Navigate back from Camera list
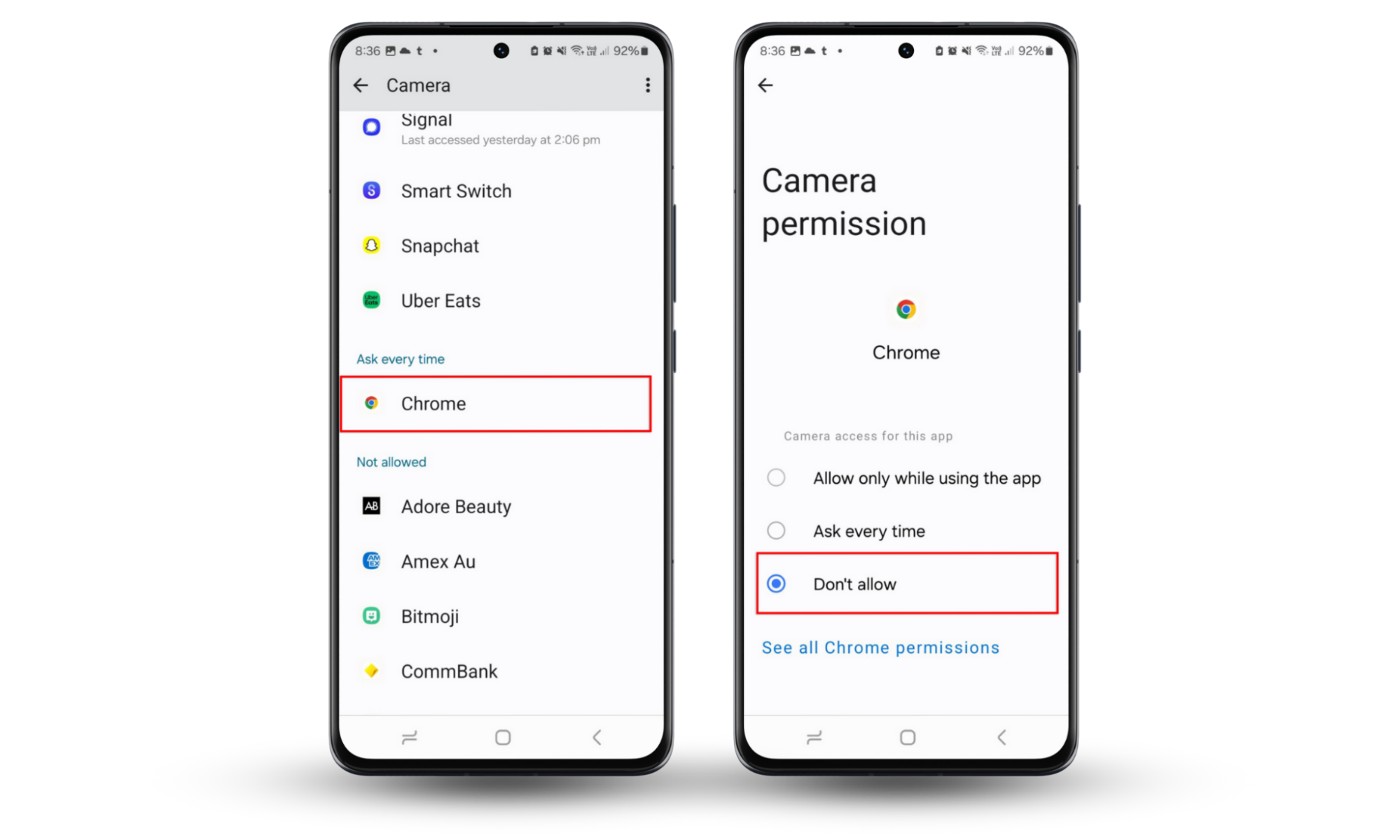 tap(362, 85)
